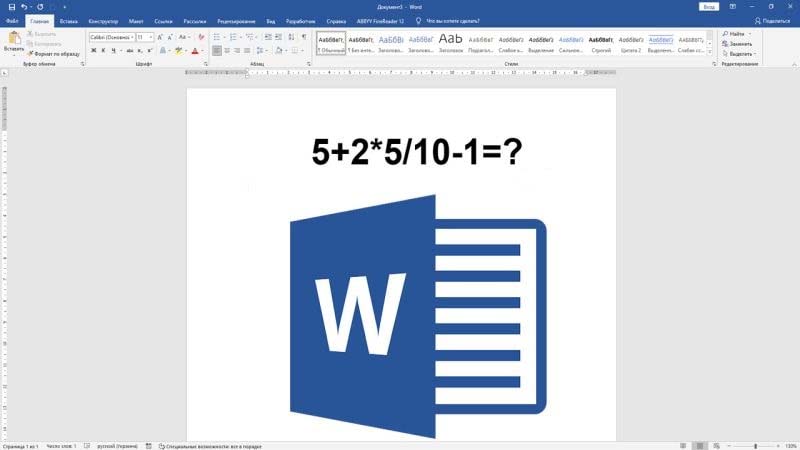Click the zoom slider in status bar
Image resolution: width=800 pixels, height=450 pixels.
(x=754, y=446)
